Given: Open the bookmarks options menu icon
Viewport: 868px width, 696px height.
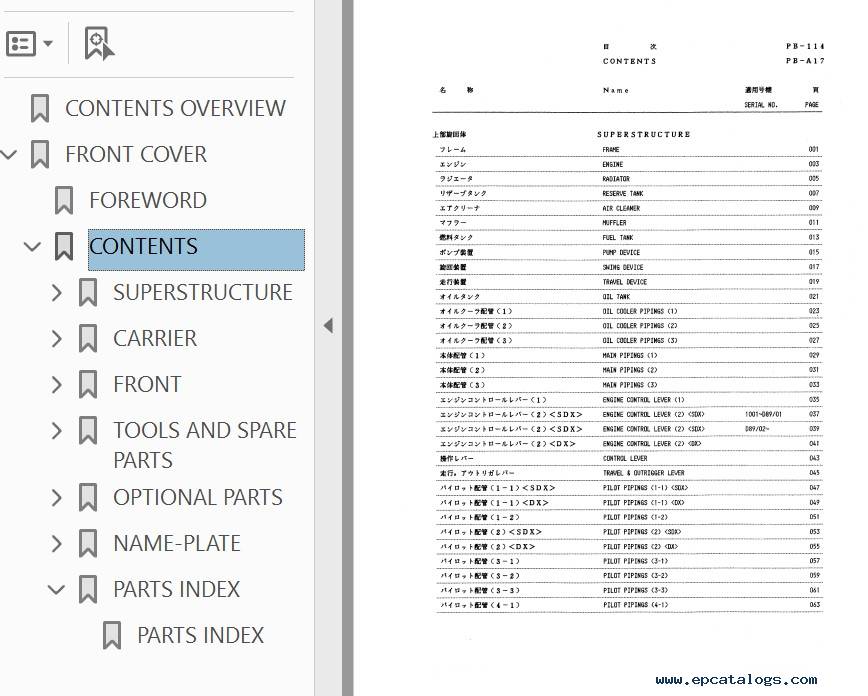Looking at the screenshot, I should [29, 43].
